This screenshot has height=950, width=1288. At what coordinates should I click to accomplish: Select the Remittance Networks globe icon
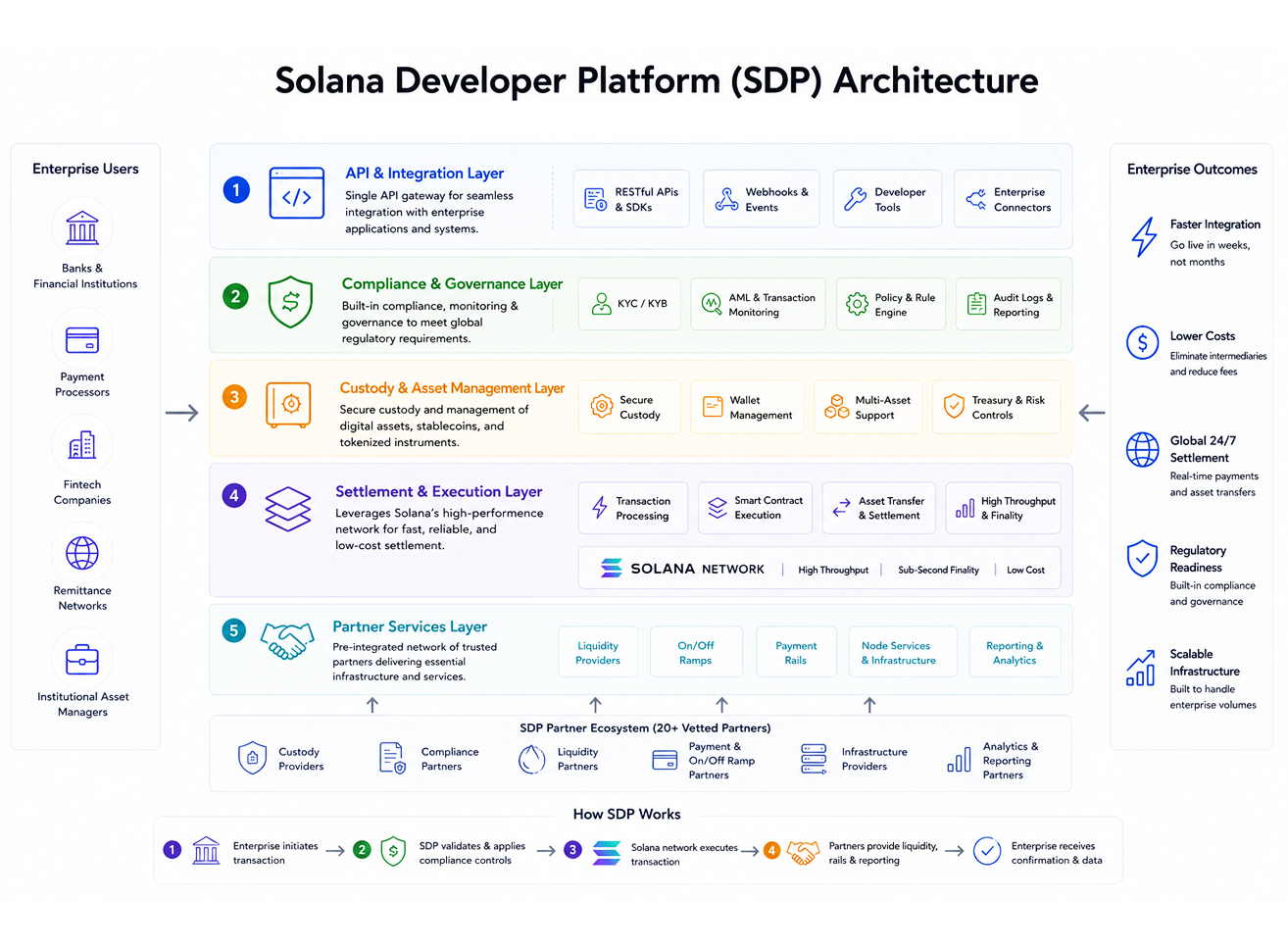click(82, 553)
